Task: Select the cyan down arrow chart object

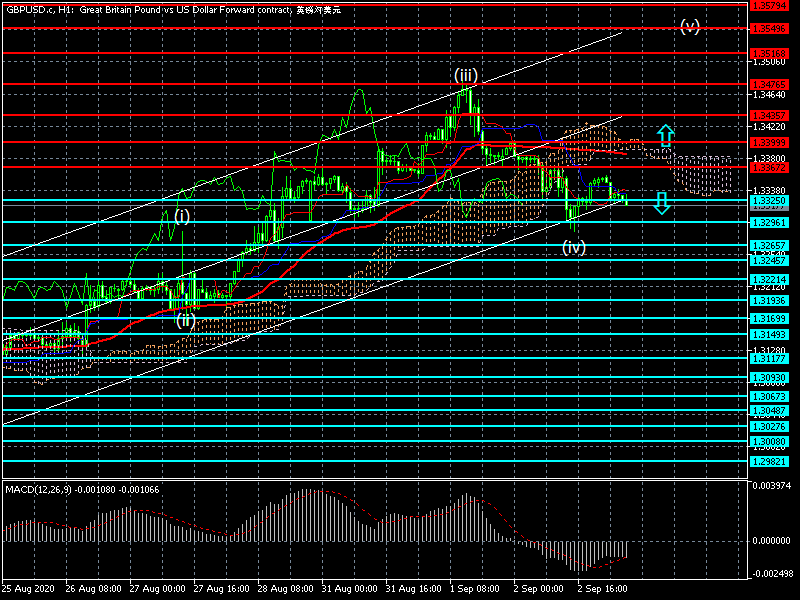Action: click(662, 203)
